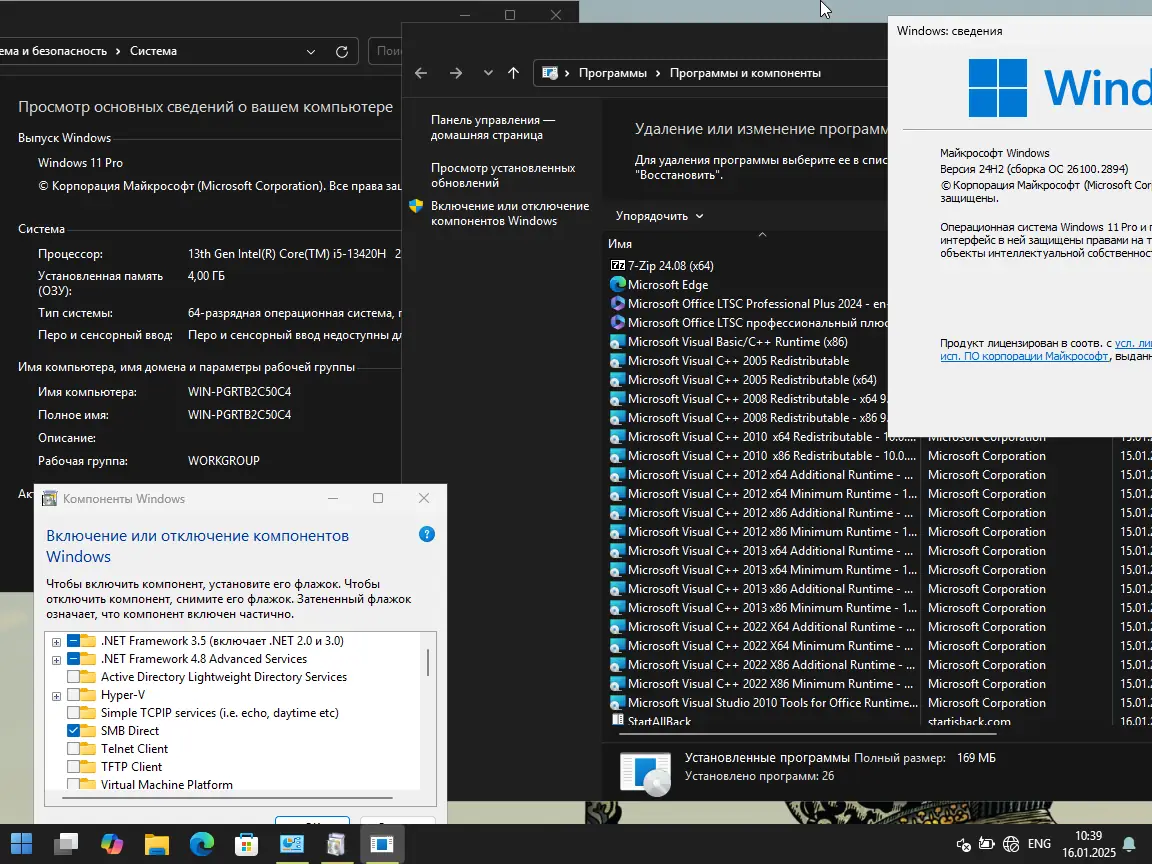This screenshot has width=1152, height=864.
Task: Select Microsoft Visual C++ 2012 x64 Additional Runtime
Action: 771,475
